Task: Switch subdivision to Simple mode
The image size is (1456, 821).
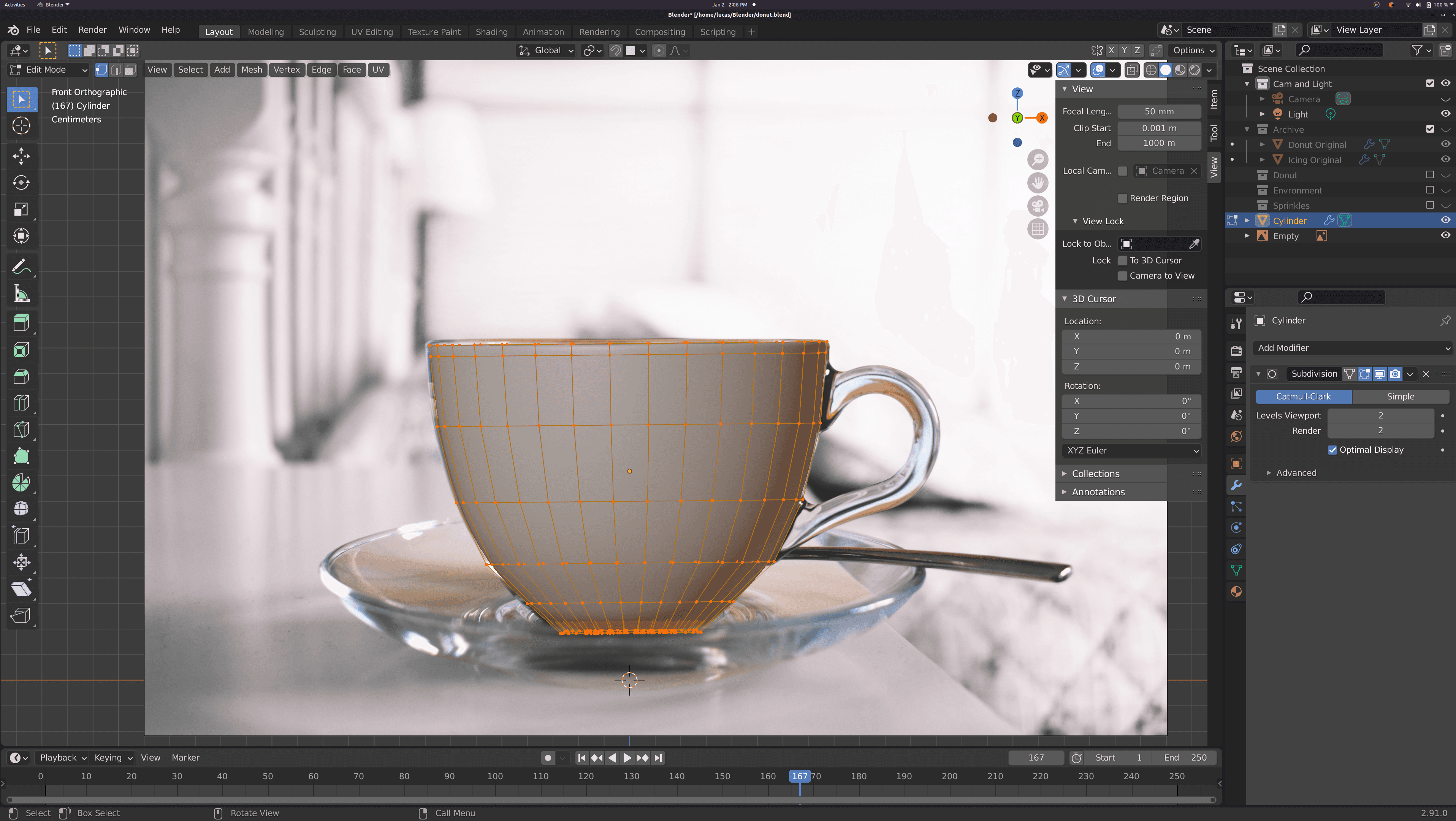Action: pos(1400,396)
